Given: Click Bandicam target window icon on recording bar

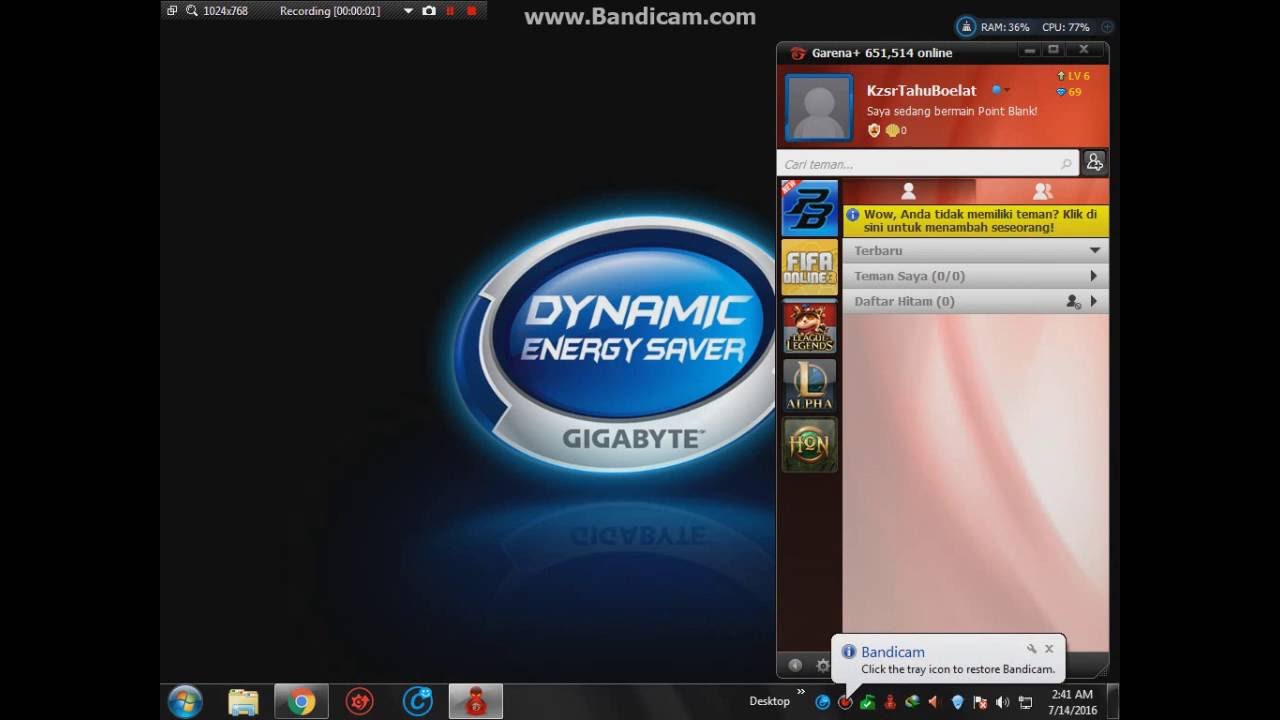Looking at the screenshot, I should click(x=172, y=11).
